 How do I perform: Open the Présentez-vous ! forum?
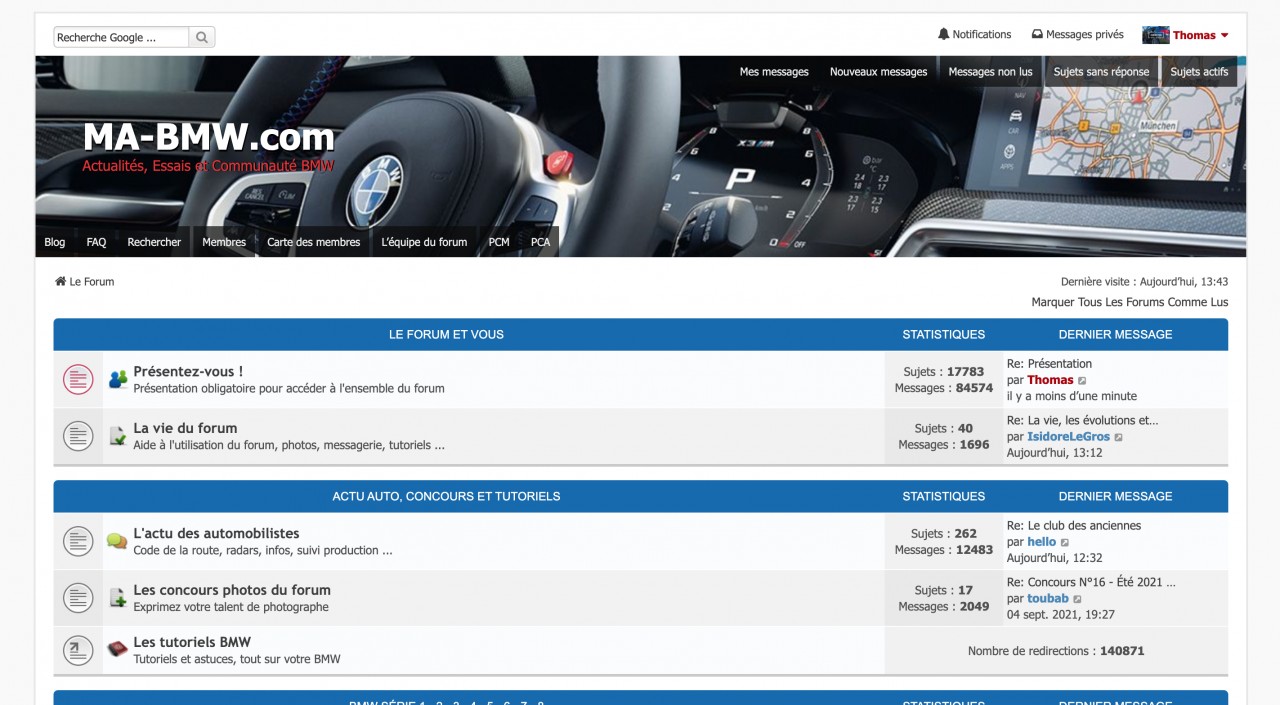(x=188, y=371)
